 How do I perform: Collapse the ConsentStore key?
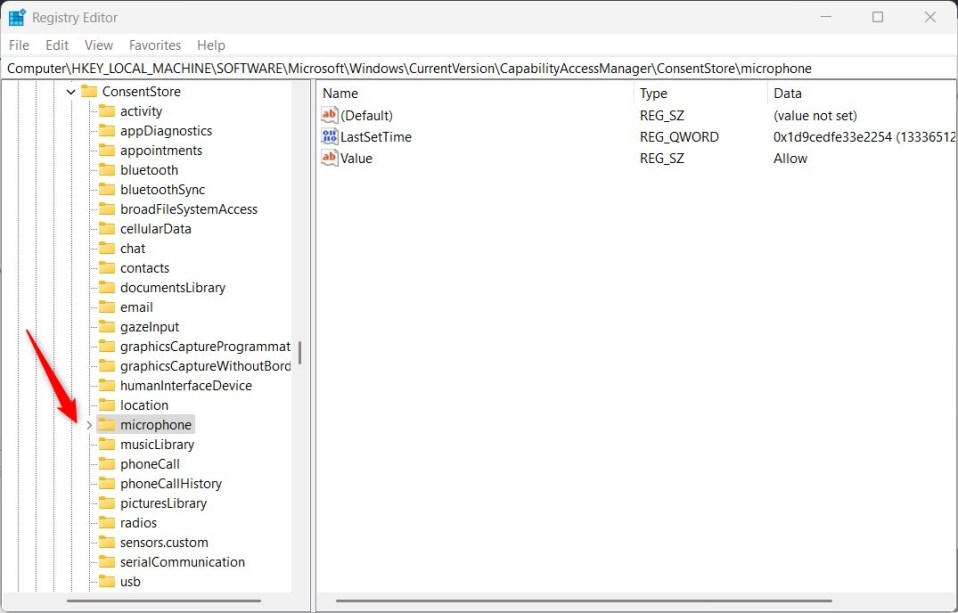(71, 92)
